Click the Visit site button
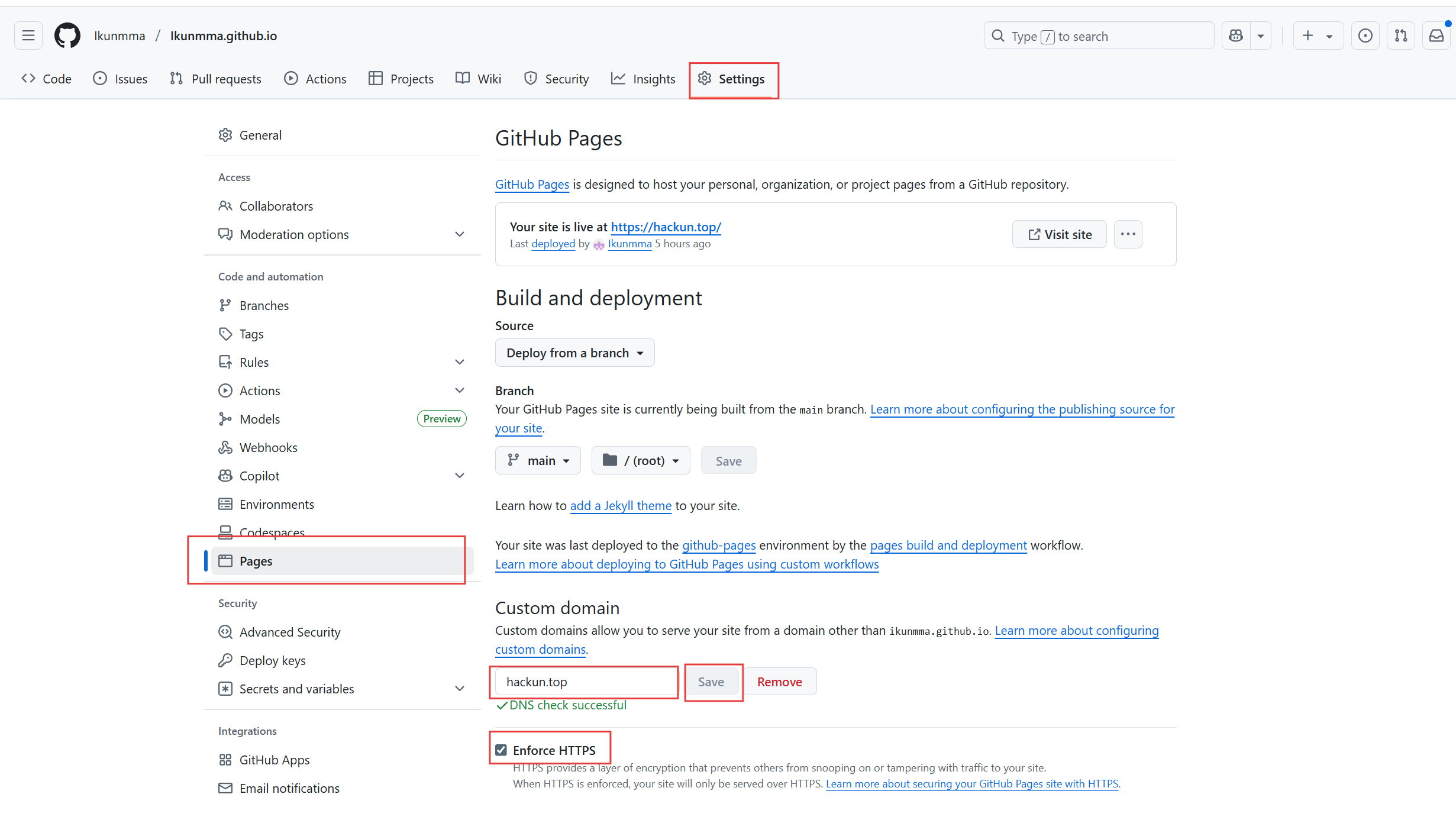1456x820 pixels. [1060, 234]
